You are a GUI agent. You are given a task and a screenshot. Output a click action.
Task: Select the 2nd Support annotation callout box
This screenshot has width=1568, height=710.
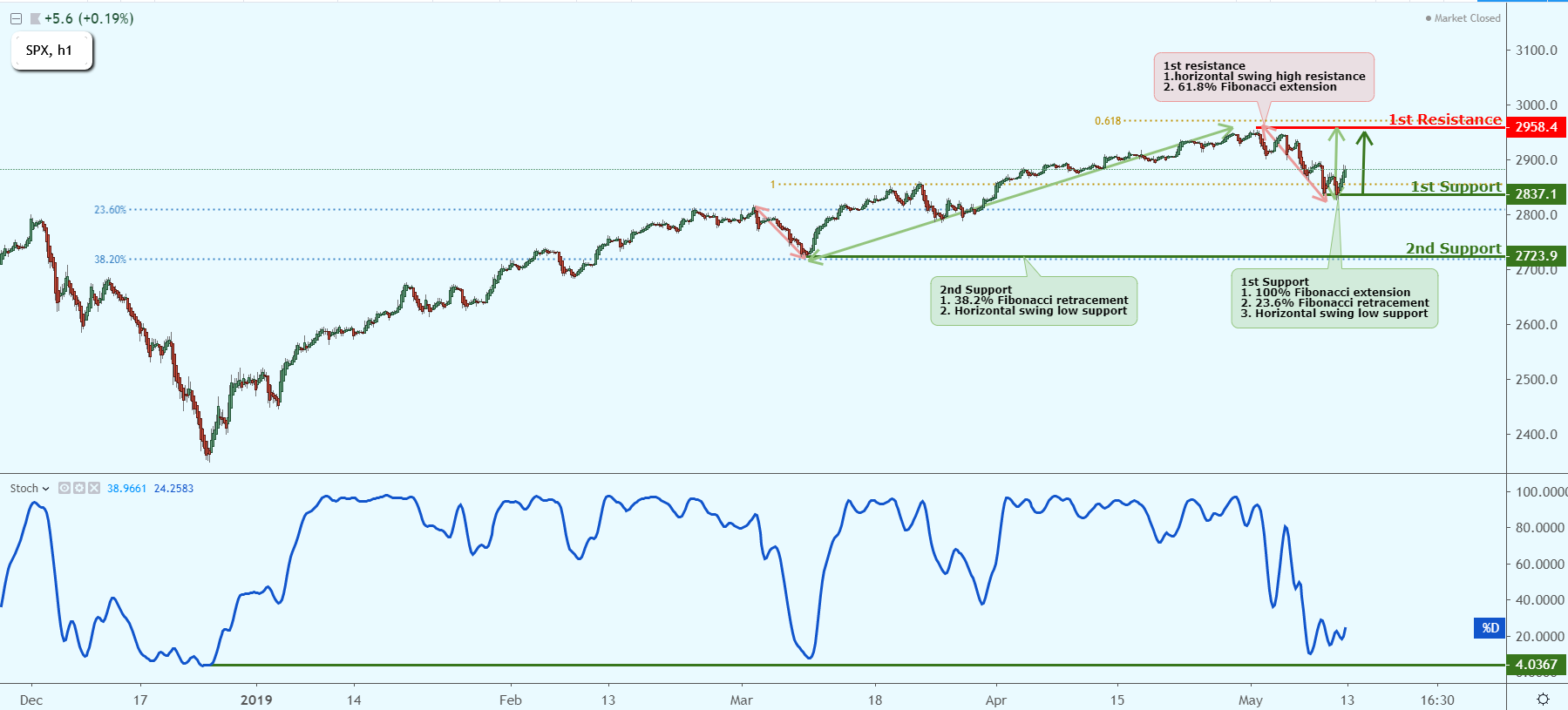(x=1034, y=301)
